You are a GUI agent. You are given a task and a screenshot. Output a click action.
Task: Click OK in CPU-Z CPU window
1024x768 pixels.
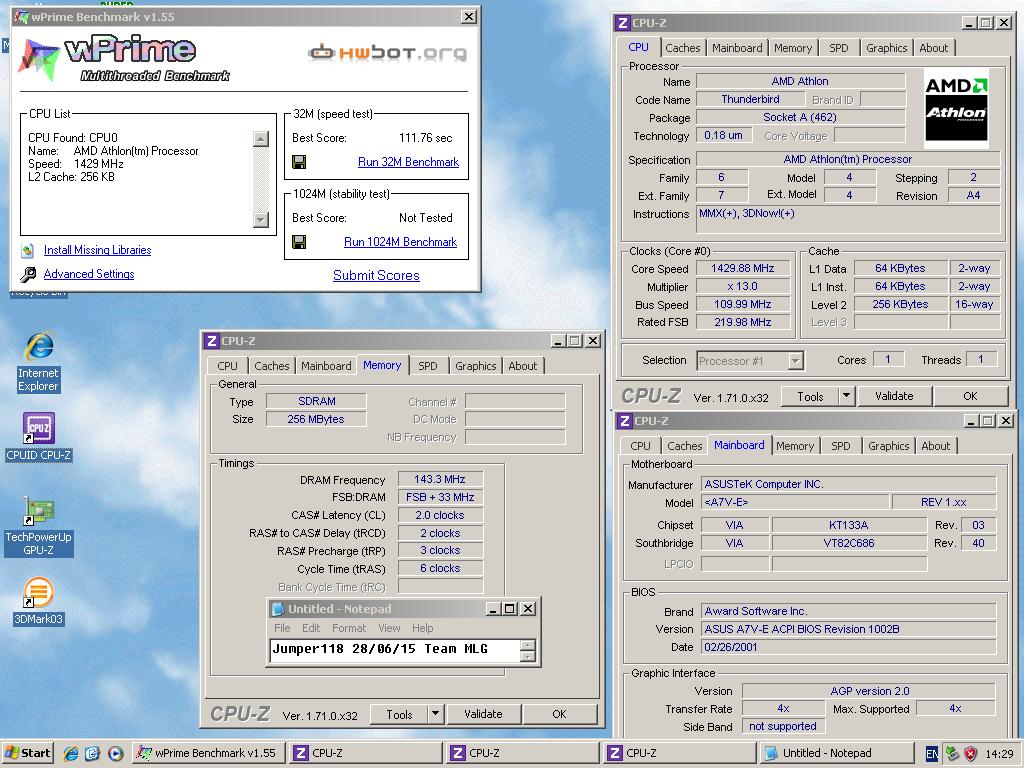pyautogui.click(x=970, y=396)
